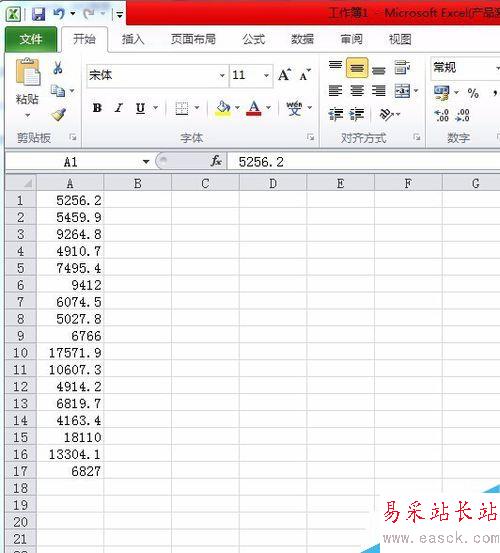The width and height of the screenshot is (500, 553).
Task: Click the Copy icon
Action: tap(58, 91)
